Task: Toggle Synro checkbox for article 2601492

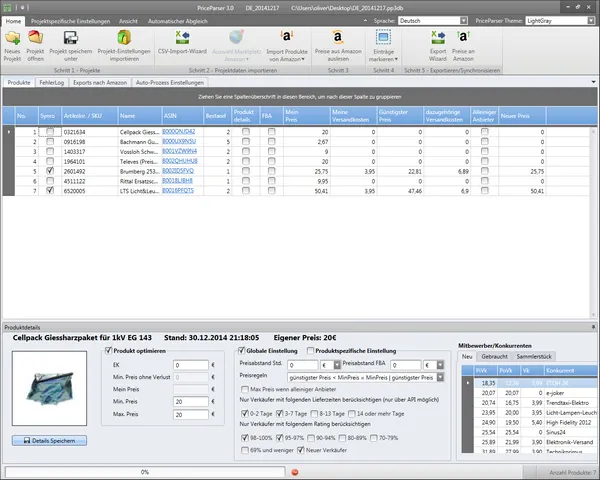Action: tap(50, 171)
